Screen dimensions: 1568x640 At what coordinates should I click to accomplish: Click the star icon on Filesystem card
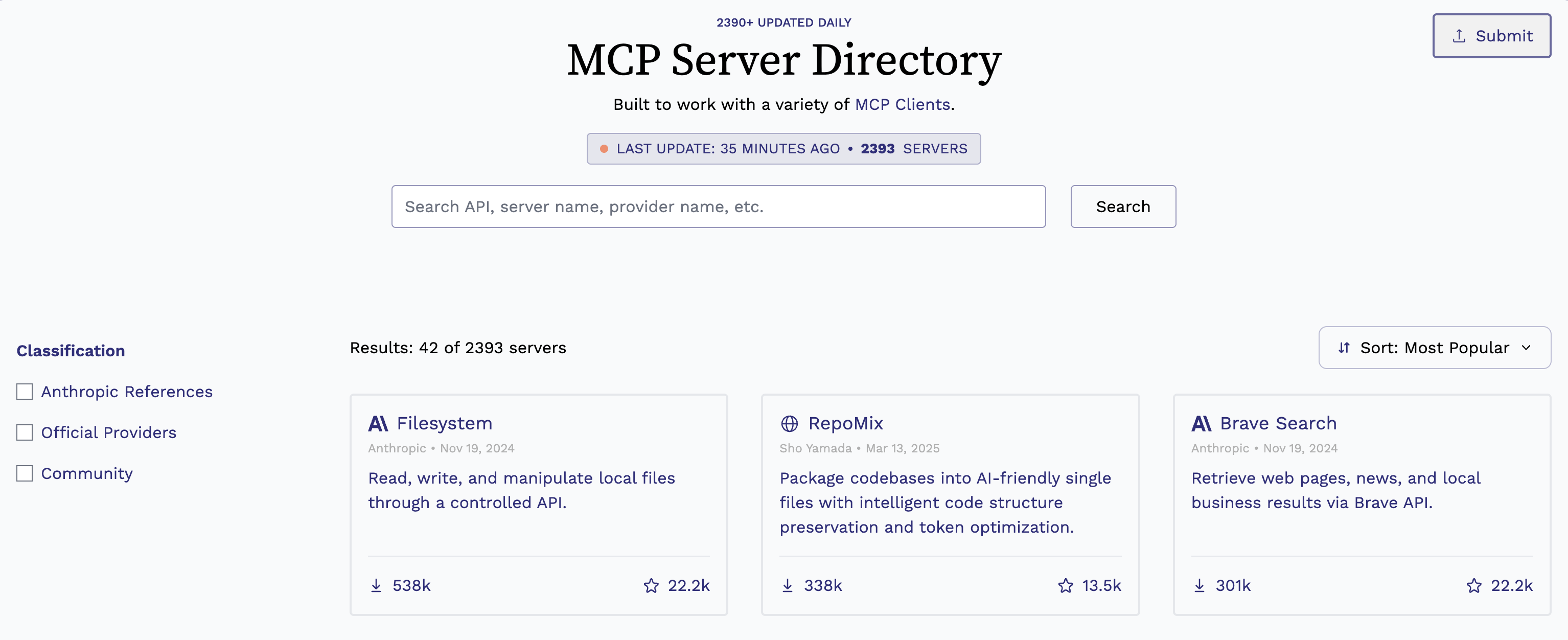click(651, 585)
